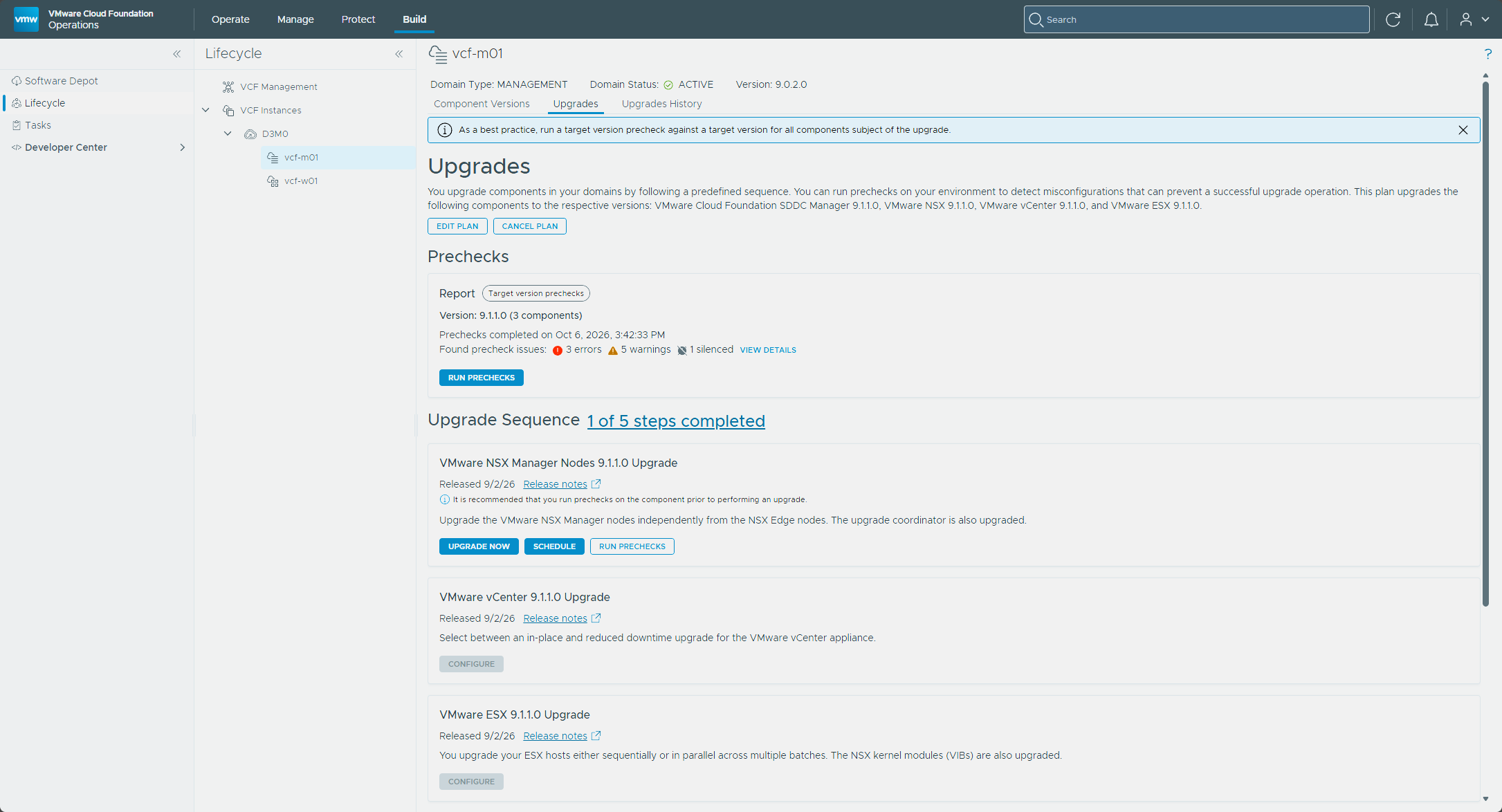The image size is (1502, 812).
Task: Select vcf-m01 in the Lifecycle tree
Action: click(338, 158)
